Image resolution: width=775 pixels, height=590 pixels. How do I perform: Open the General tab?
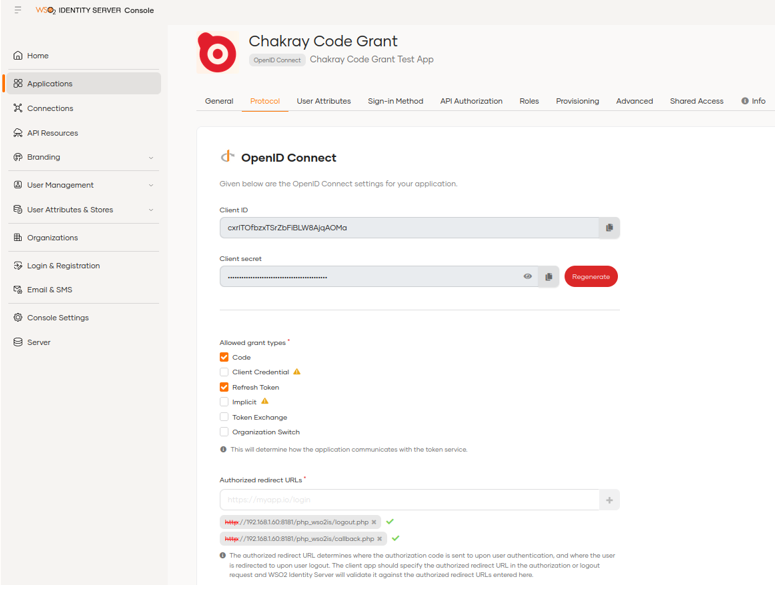(x=219, y=101)
